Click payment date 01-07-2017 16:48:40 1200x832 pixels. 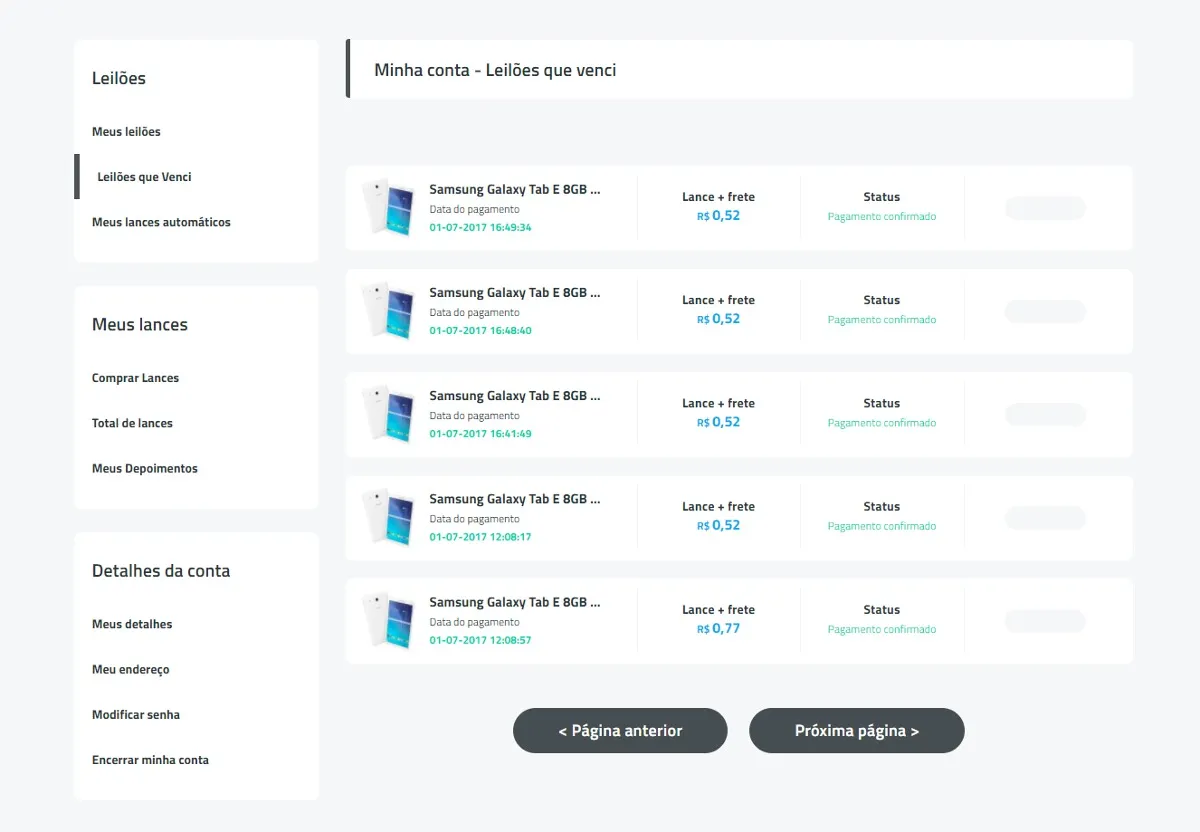tap(480, 330)
